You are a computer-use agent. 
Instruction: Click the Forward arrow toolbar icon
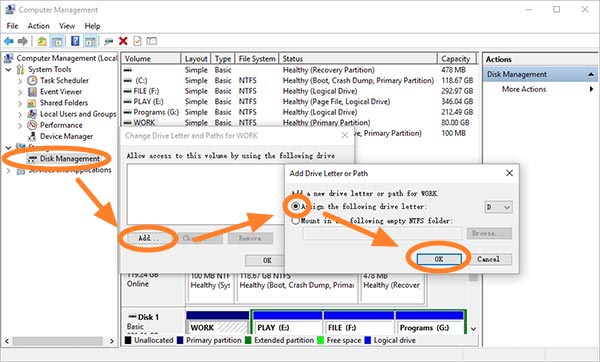[x=23, y=41]
